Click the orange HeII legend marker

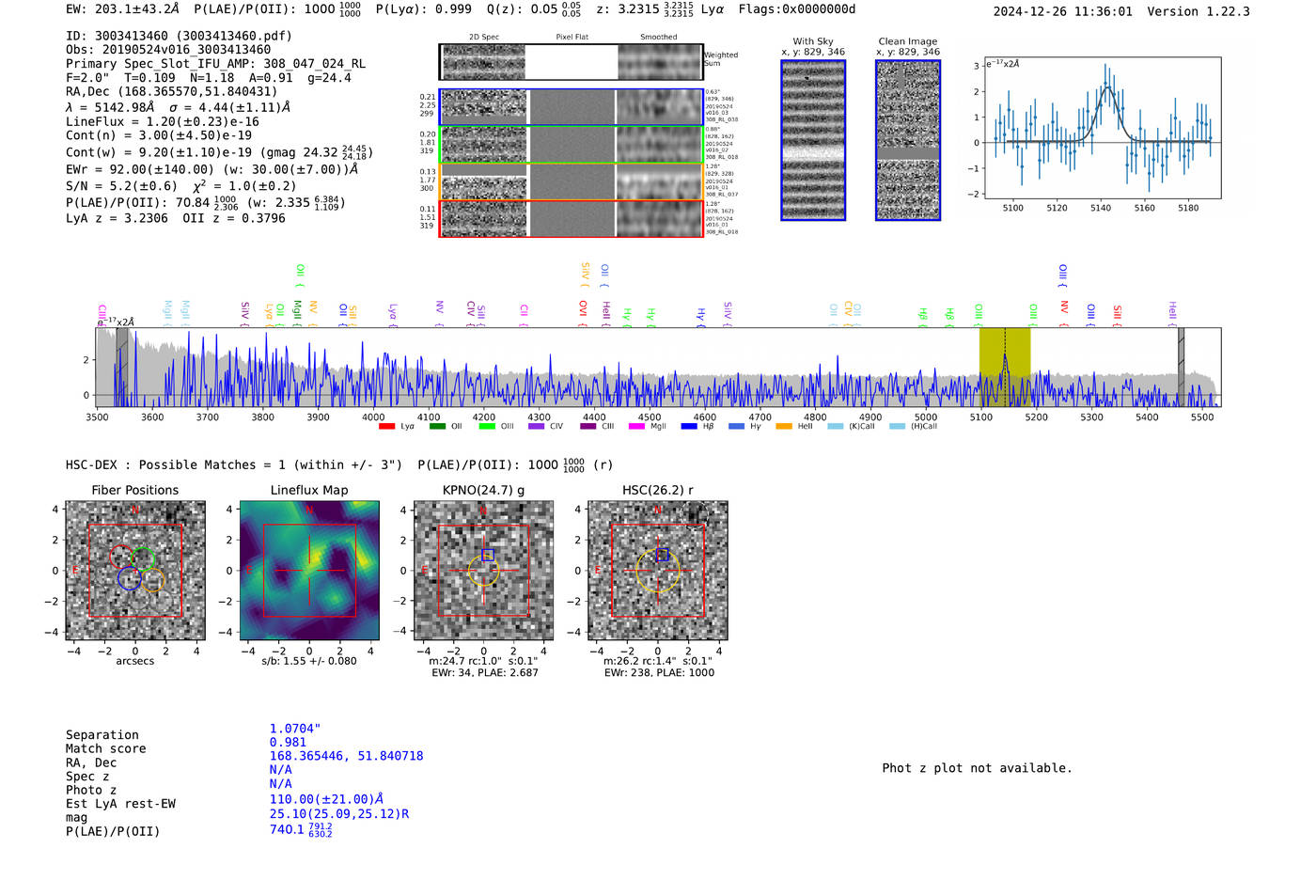click(x=783, y=427)
